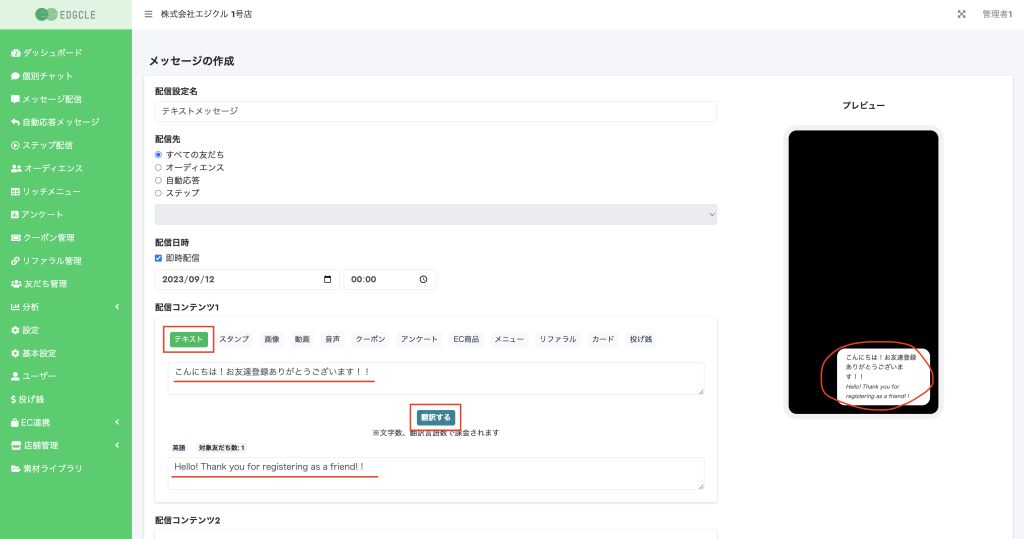Click the 管理者1 account label

(x=997, y=14)
